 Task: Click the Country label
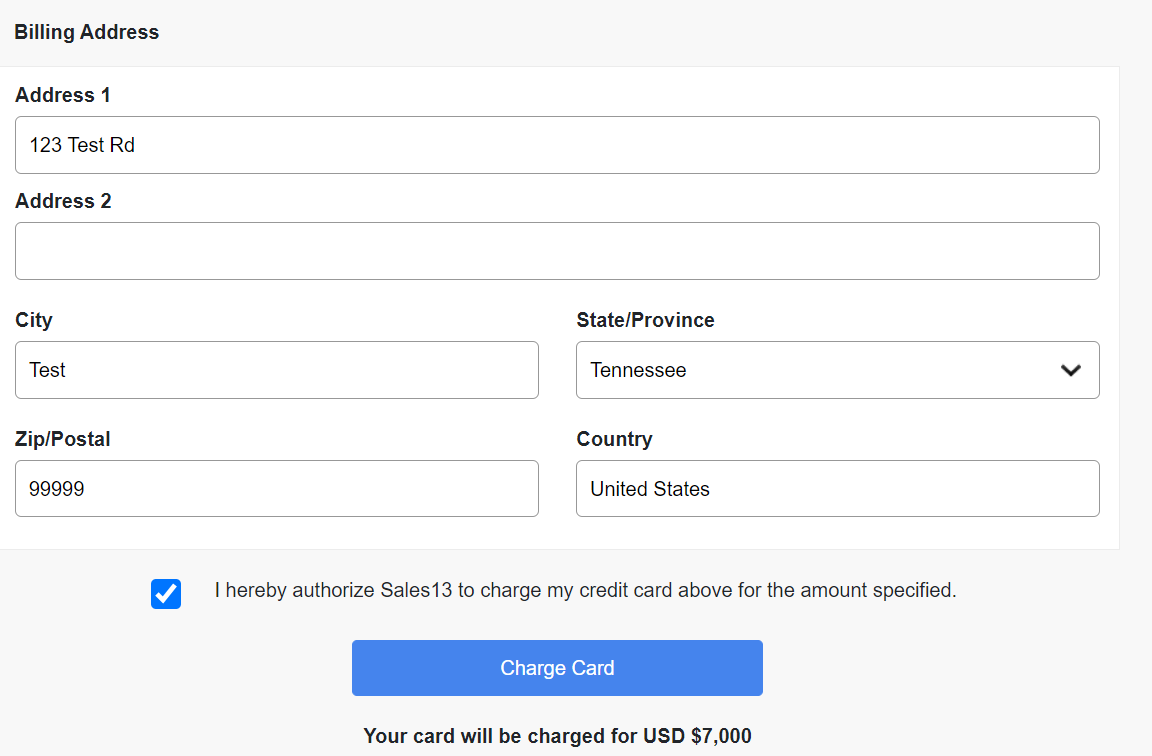click(614, 439)
